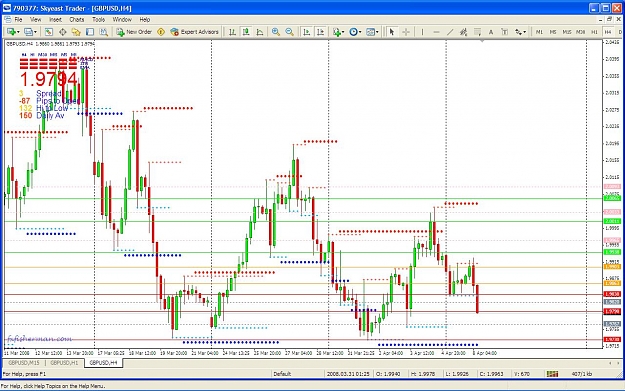This screenshot has height=391, width=625.
Task: Click the Periods clock icon
Action: 353,32
